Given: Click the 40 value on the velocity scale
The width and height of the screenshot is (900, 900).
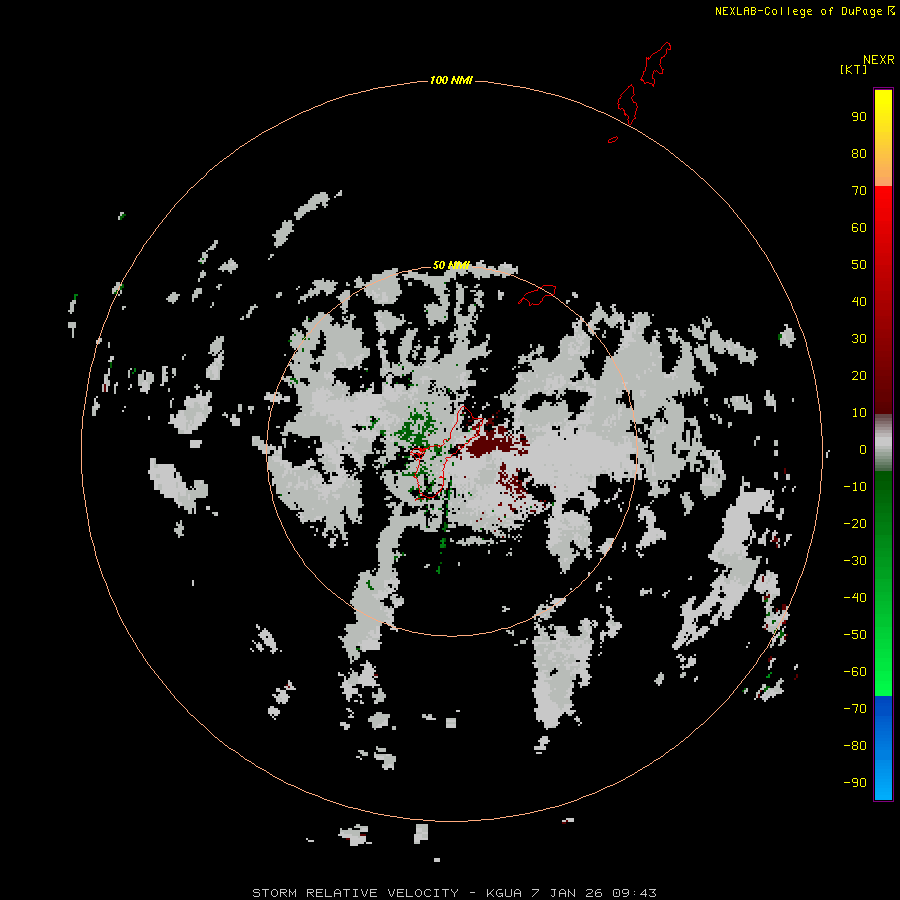Looking at the screenshot, I should 859,301.
